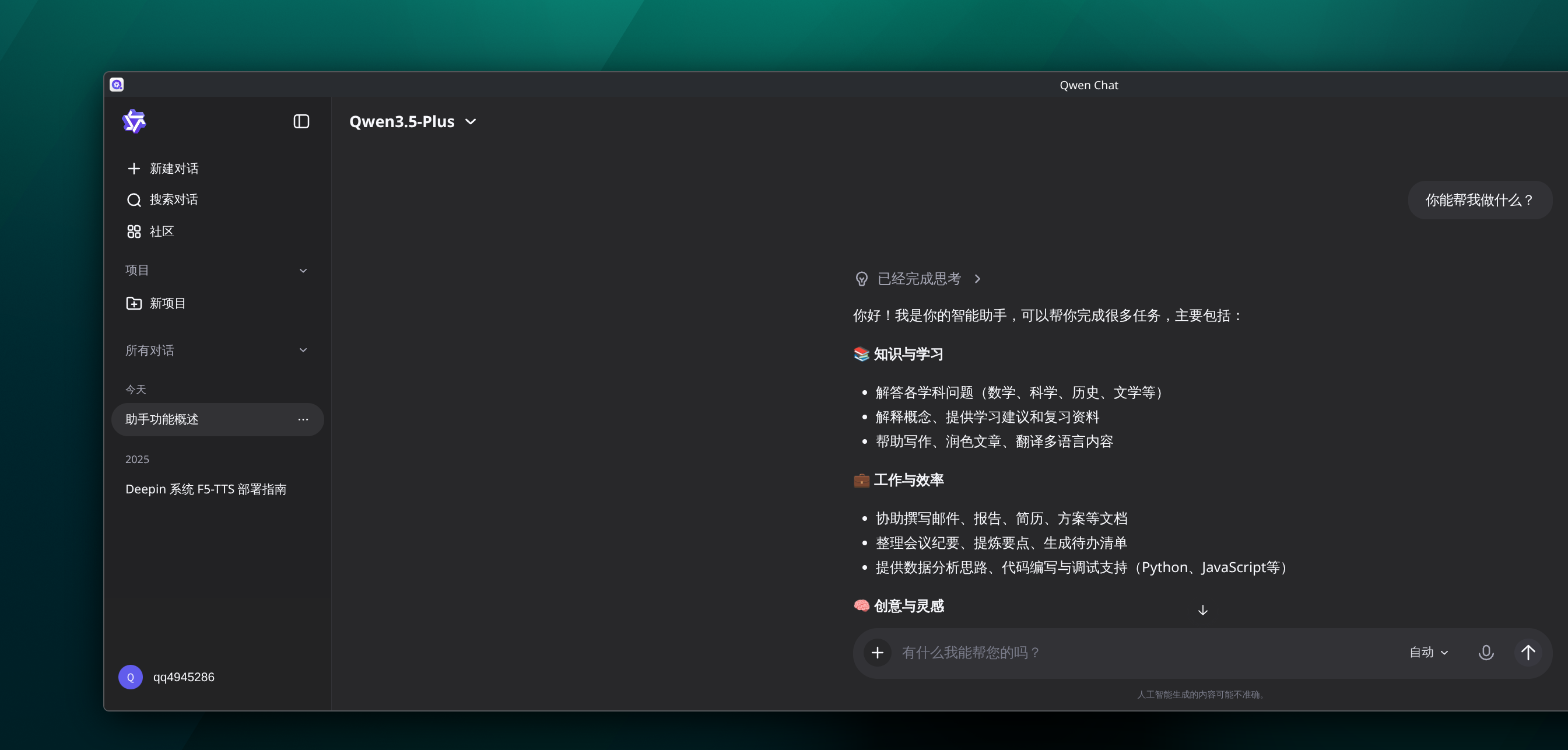The image size is (1568, 750).
Task: Open the 搜索对话 search feature
Action: 173,199
